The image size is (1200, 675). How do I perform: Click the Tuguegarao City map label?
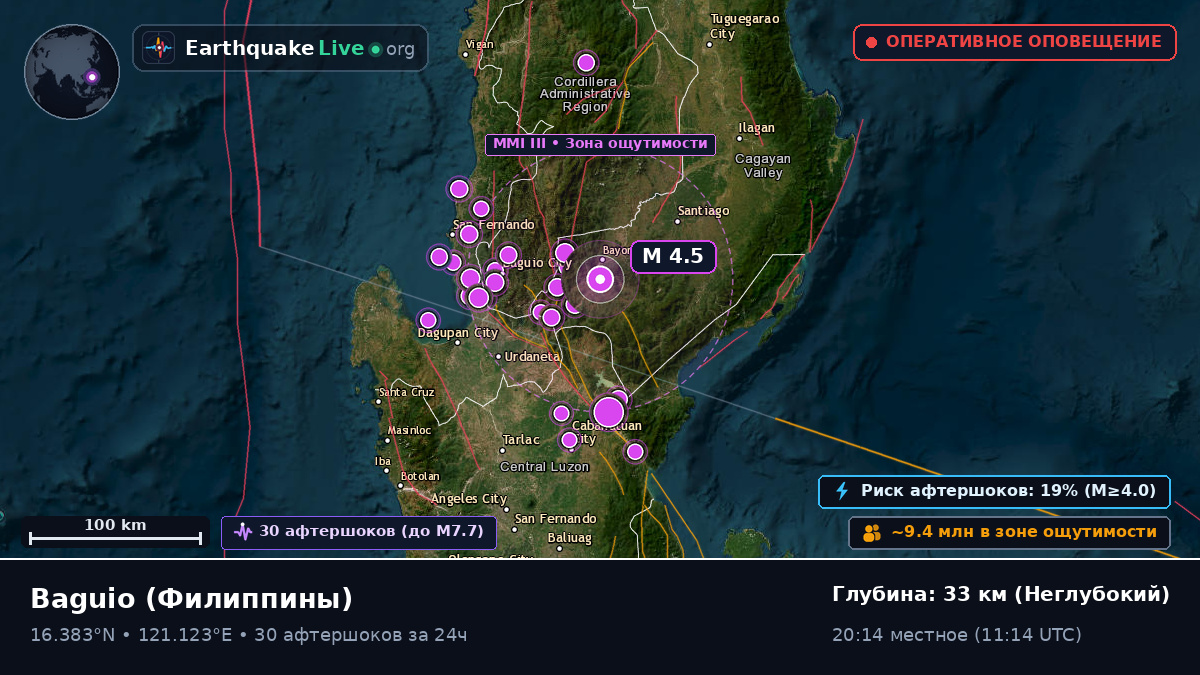(744, 26)
